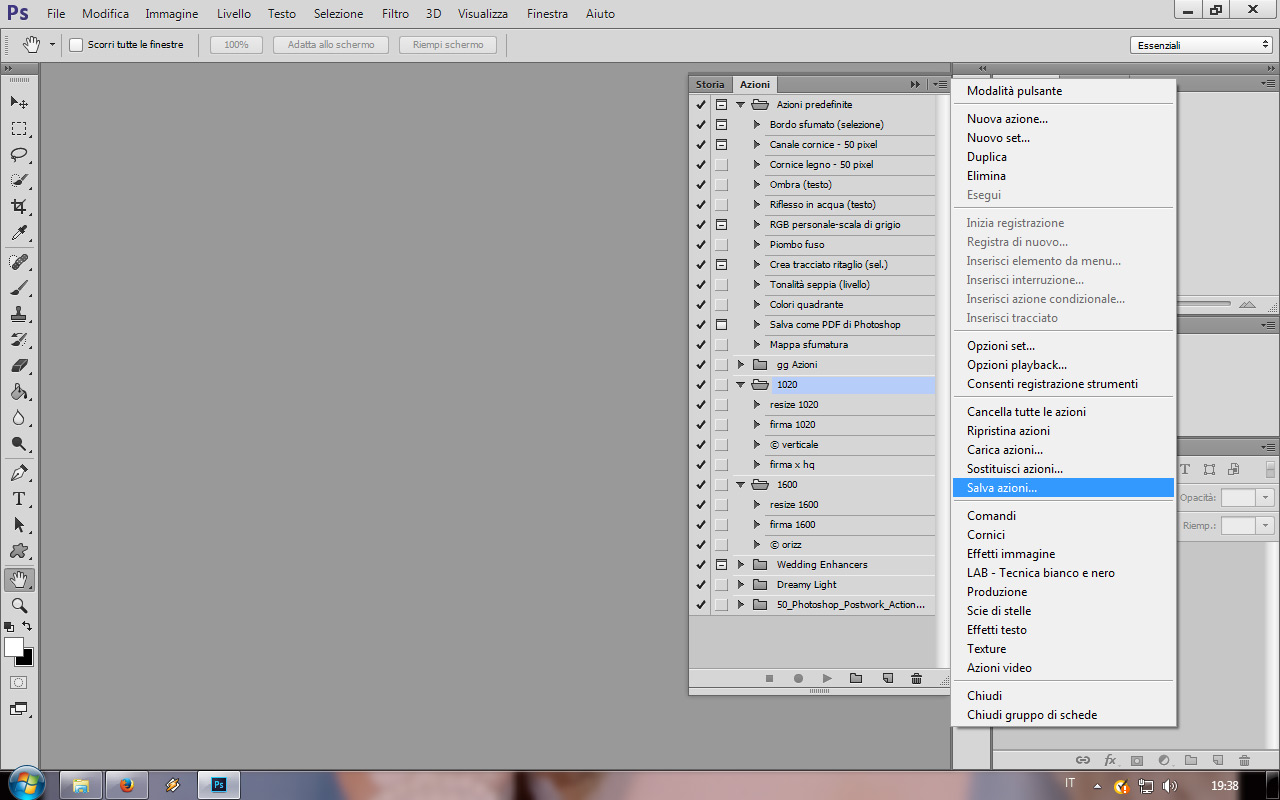
Task: Select the Lasso tool
Action: (19, 154)
